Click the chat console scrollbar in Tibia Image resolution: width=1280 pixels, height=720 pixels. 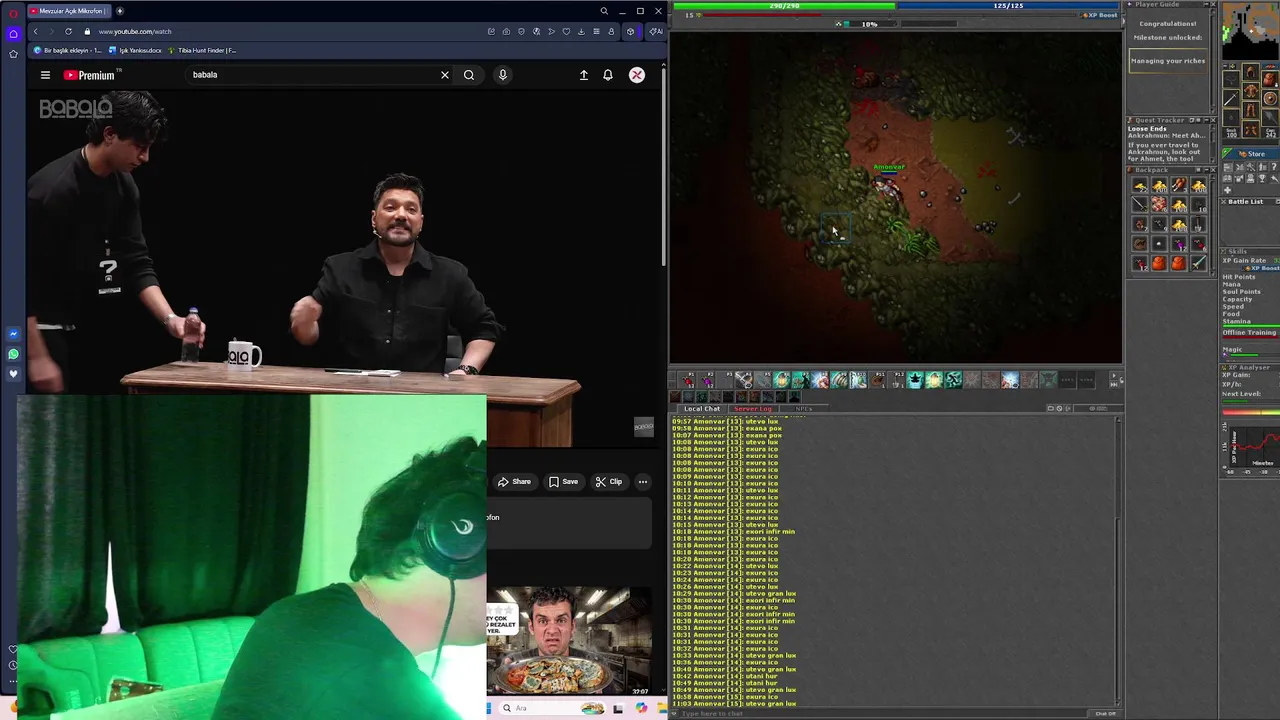(1118, 560)
